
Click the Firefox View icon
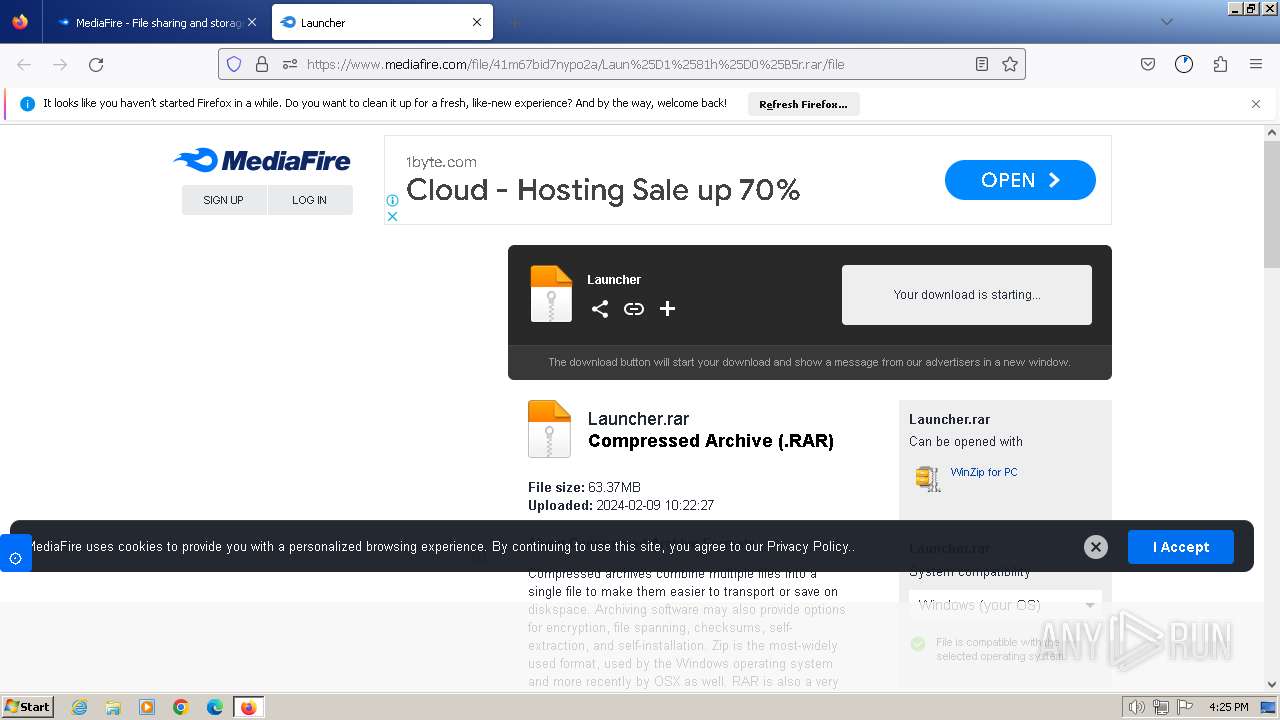(20, 22)
